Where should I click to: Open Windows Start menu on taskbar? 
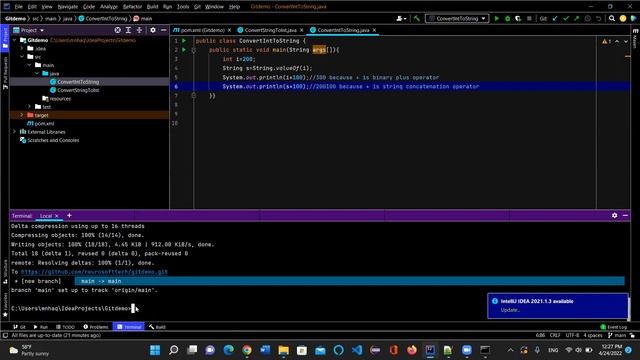[x=155, y=350]
